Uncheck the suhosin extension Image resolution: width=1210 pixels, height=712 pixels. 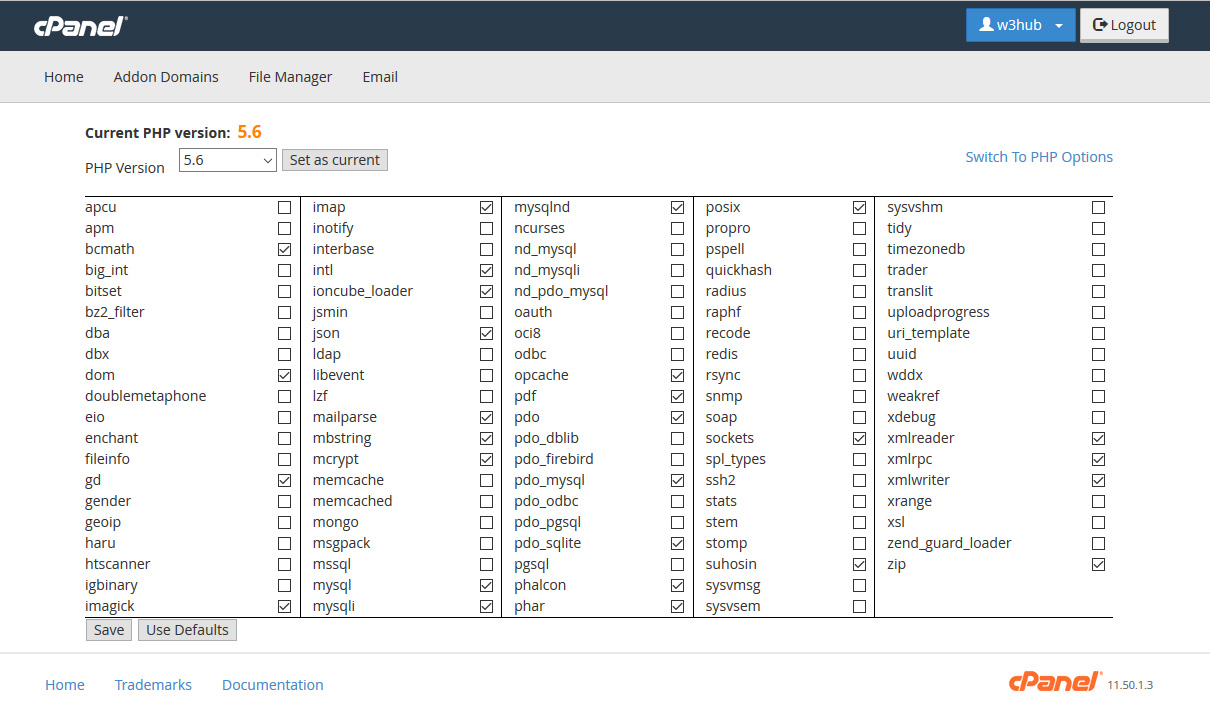[860, 564]
